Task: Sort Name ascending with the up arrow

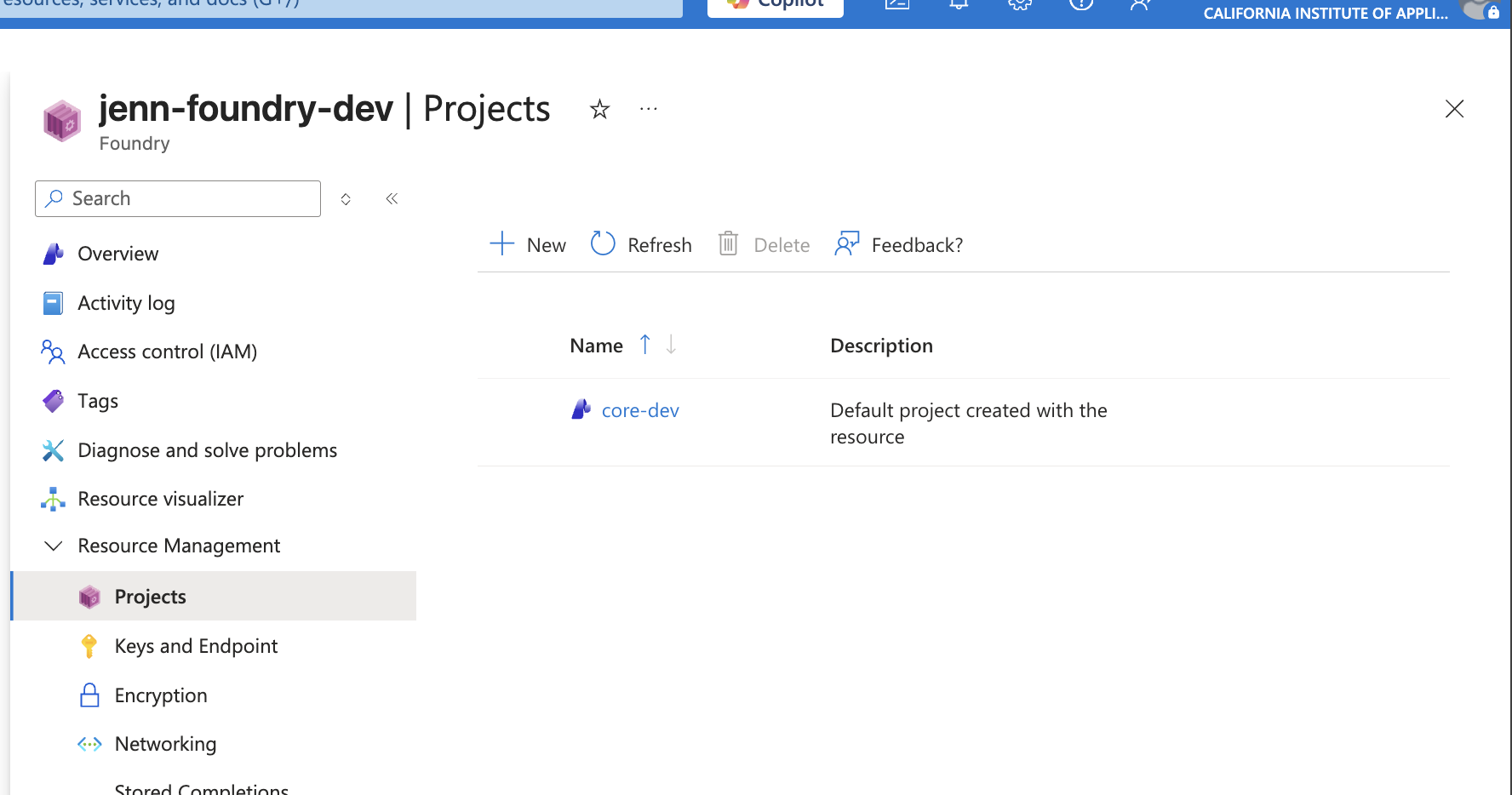Action: click(x=645, y=345)
